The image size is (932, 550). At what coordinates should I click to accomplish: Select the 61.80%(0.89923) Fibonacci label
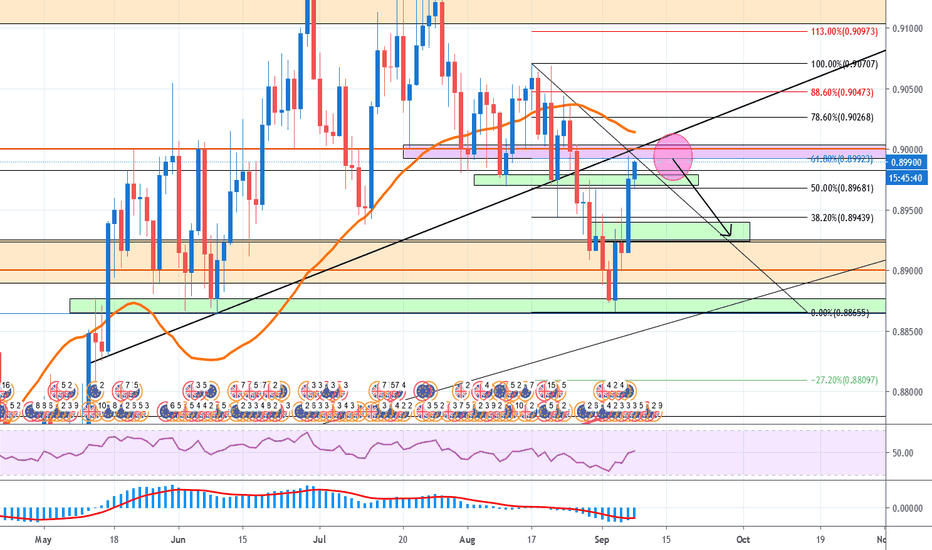(841, 159)
